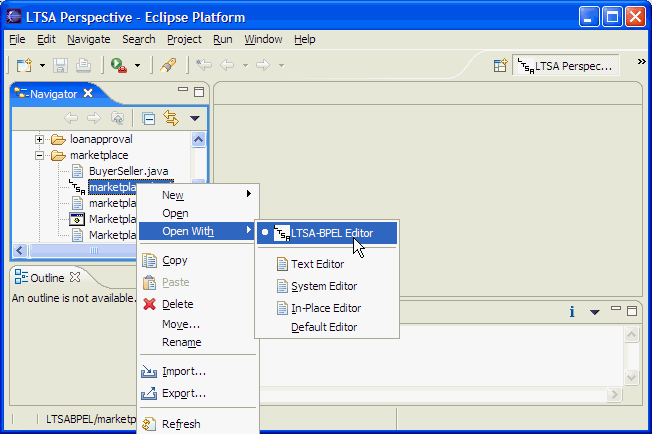Click the Forward navigation arrow in main toolbar
This screenshot has height=434, width=652.
coord(263,65)
